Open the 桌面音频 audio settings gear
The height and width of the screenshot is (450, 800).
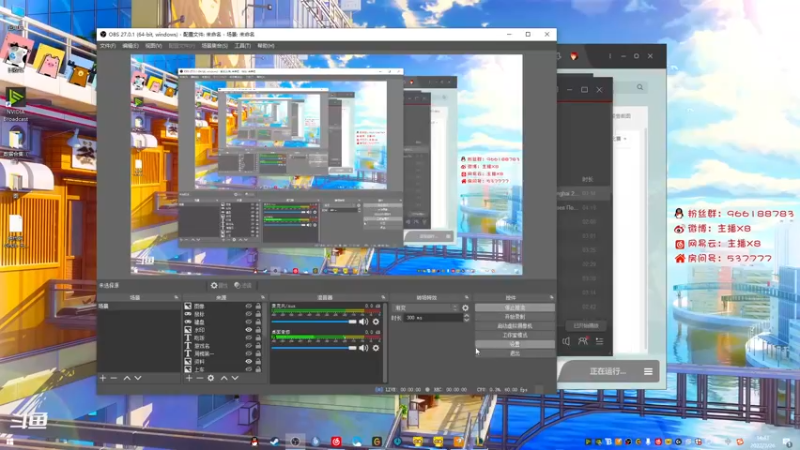click(x=376, y=348)
